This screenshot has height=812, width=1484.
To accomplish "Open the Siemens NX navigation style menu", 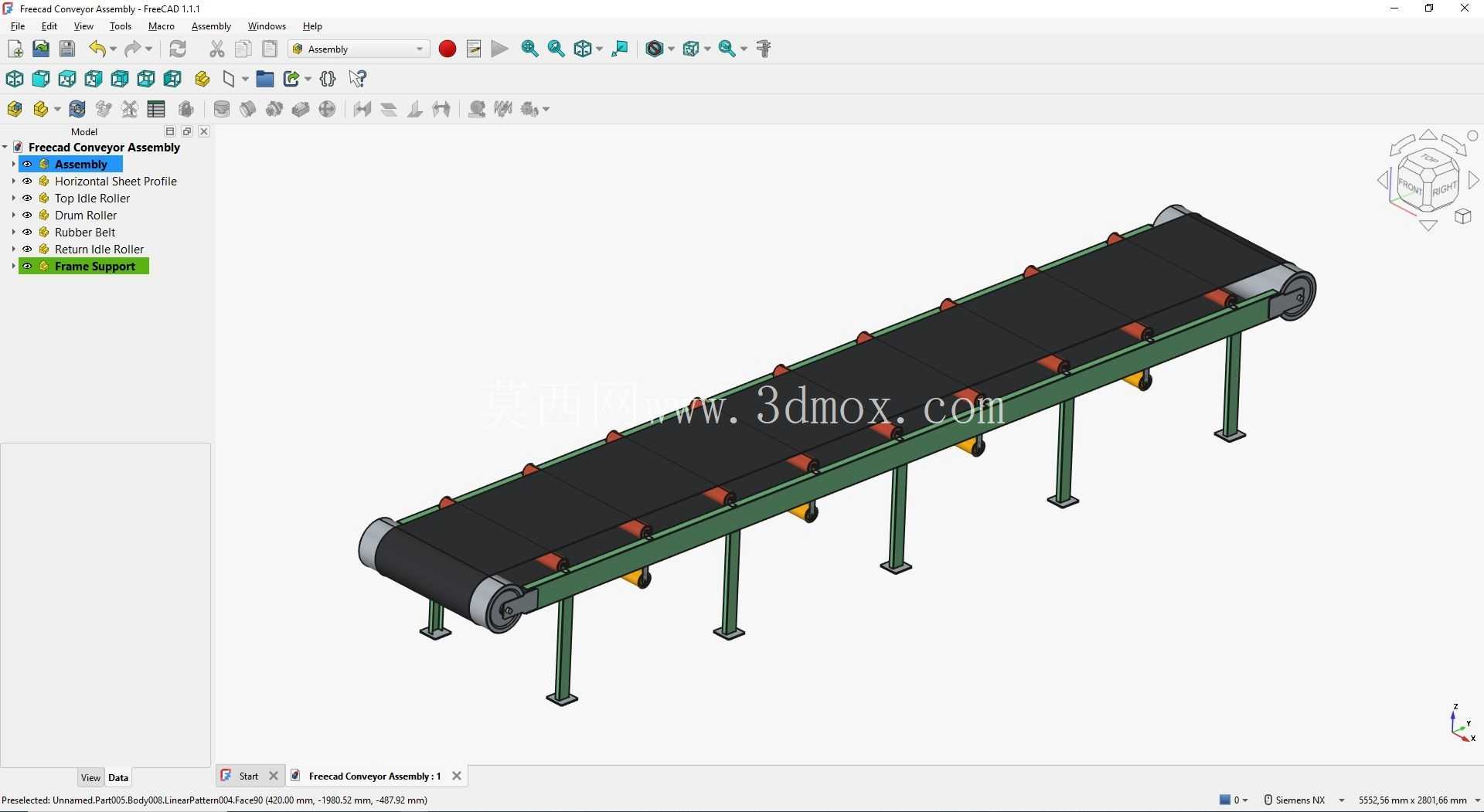I will (1305, 800).
